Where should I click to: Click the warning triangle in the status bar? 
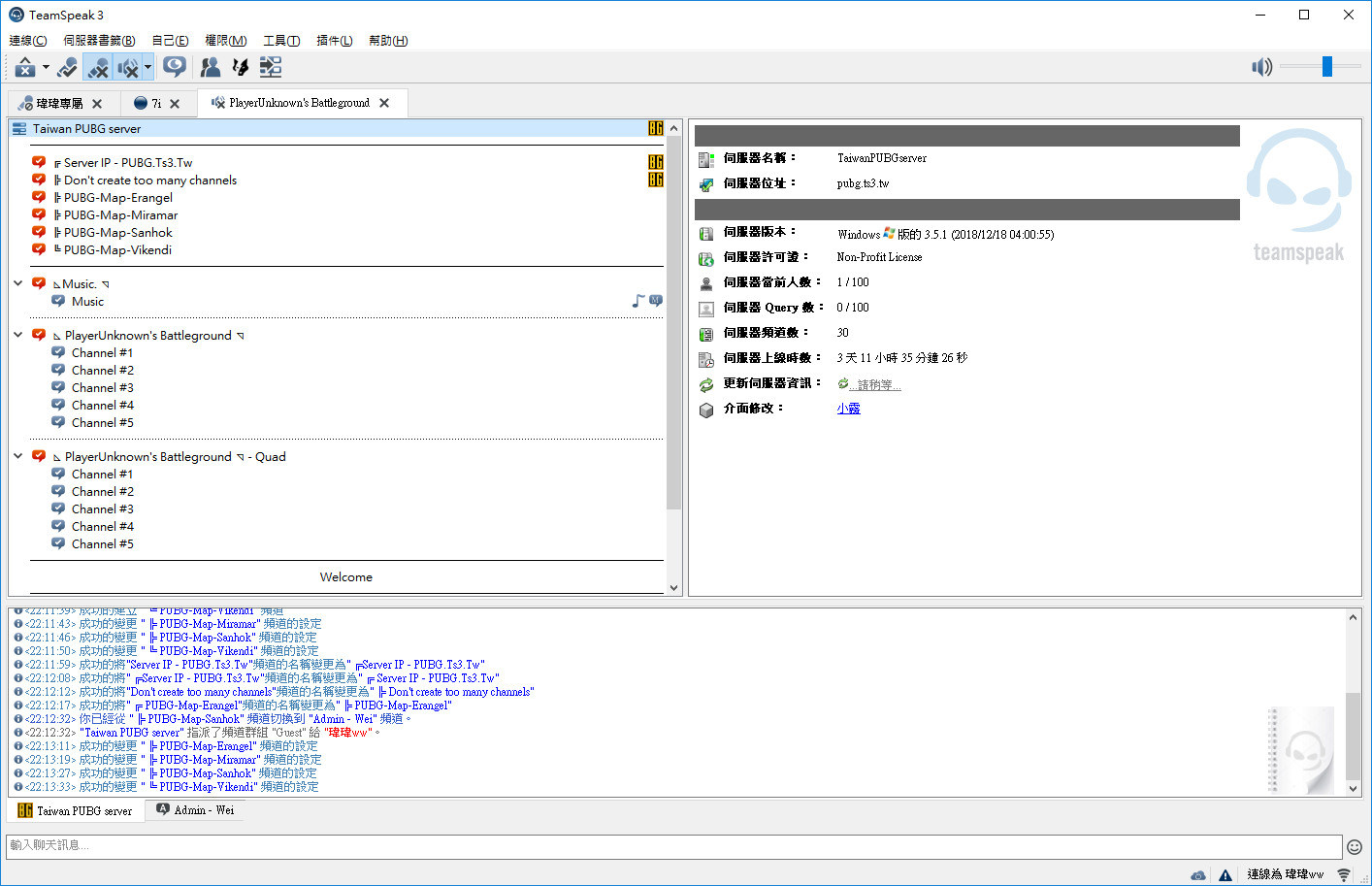pyautogui.click(x=1225, y=874)
